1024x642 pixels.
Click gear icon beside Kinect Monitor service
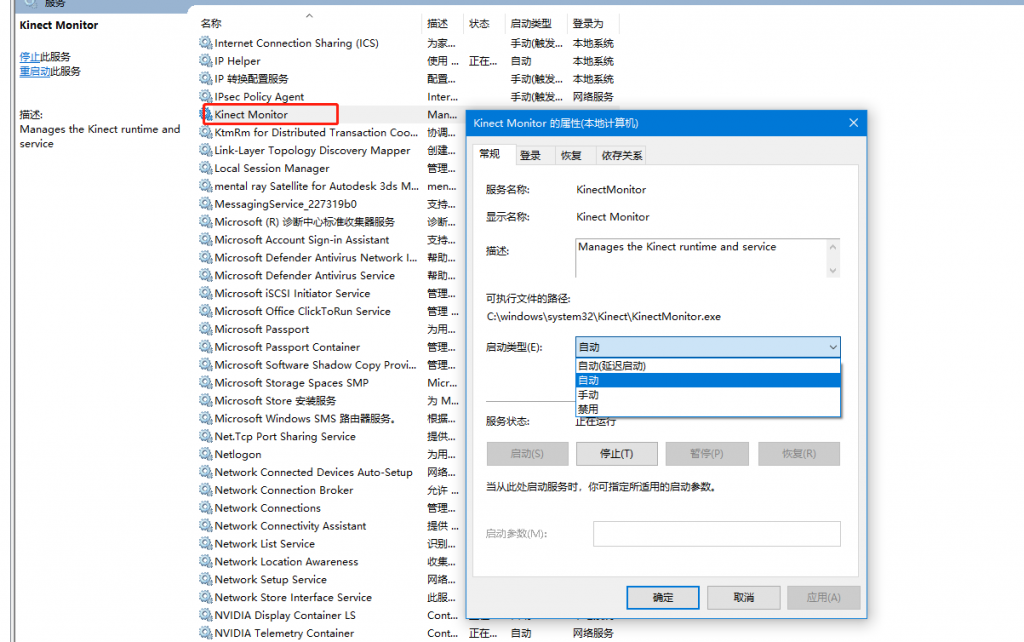[x=207, y=115]
